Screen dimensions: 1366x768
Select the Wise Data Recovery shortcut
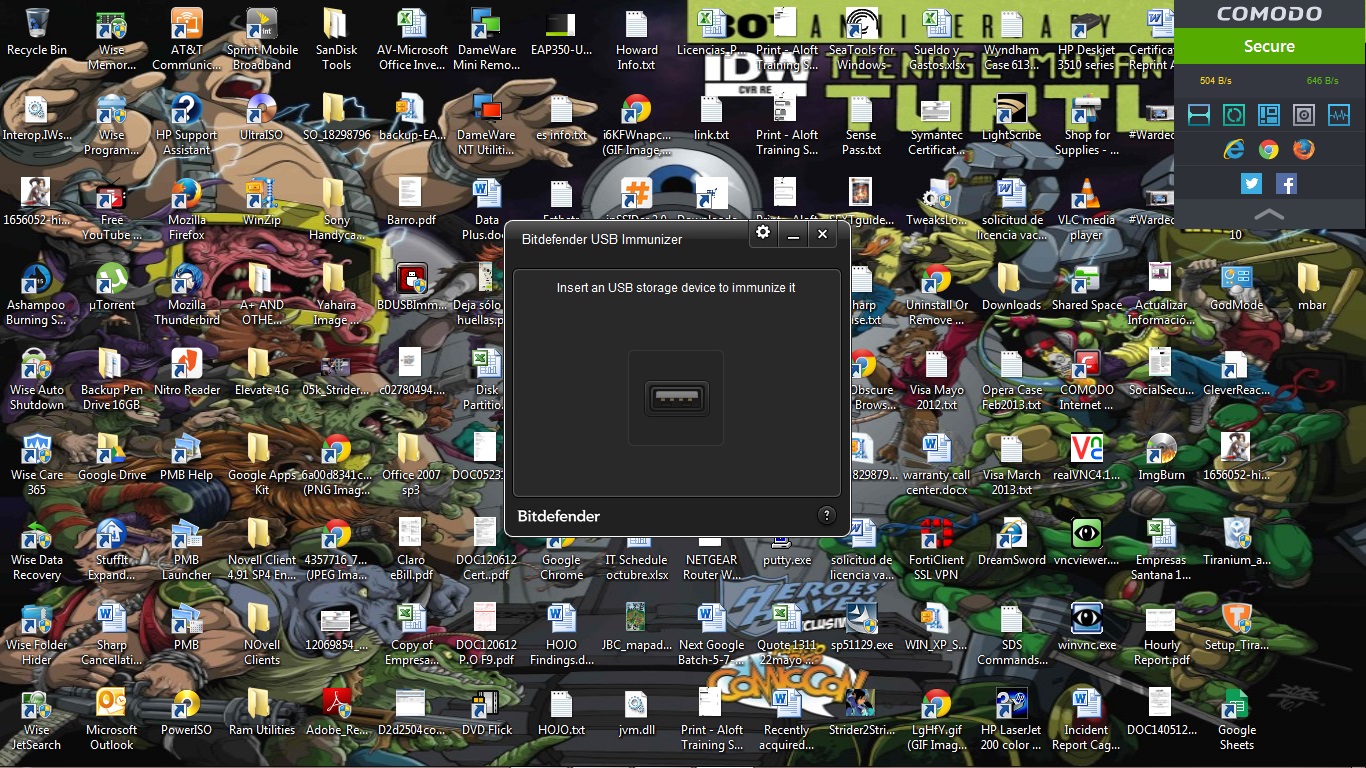37,550
